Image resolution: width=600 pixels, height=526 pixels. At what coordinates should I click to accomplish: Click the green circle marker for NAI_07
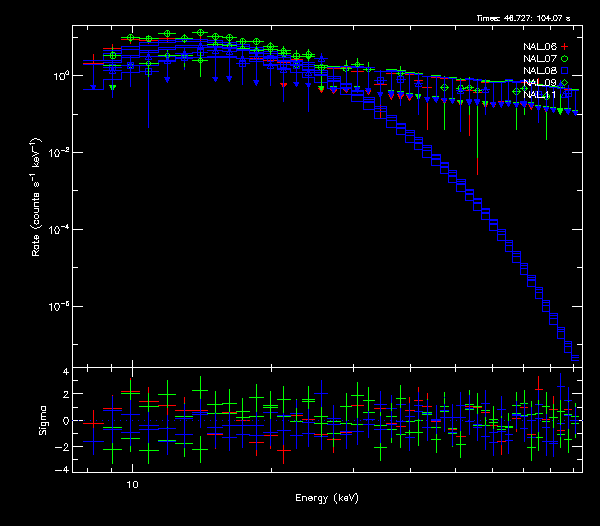(564, 59)
